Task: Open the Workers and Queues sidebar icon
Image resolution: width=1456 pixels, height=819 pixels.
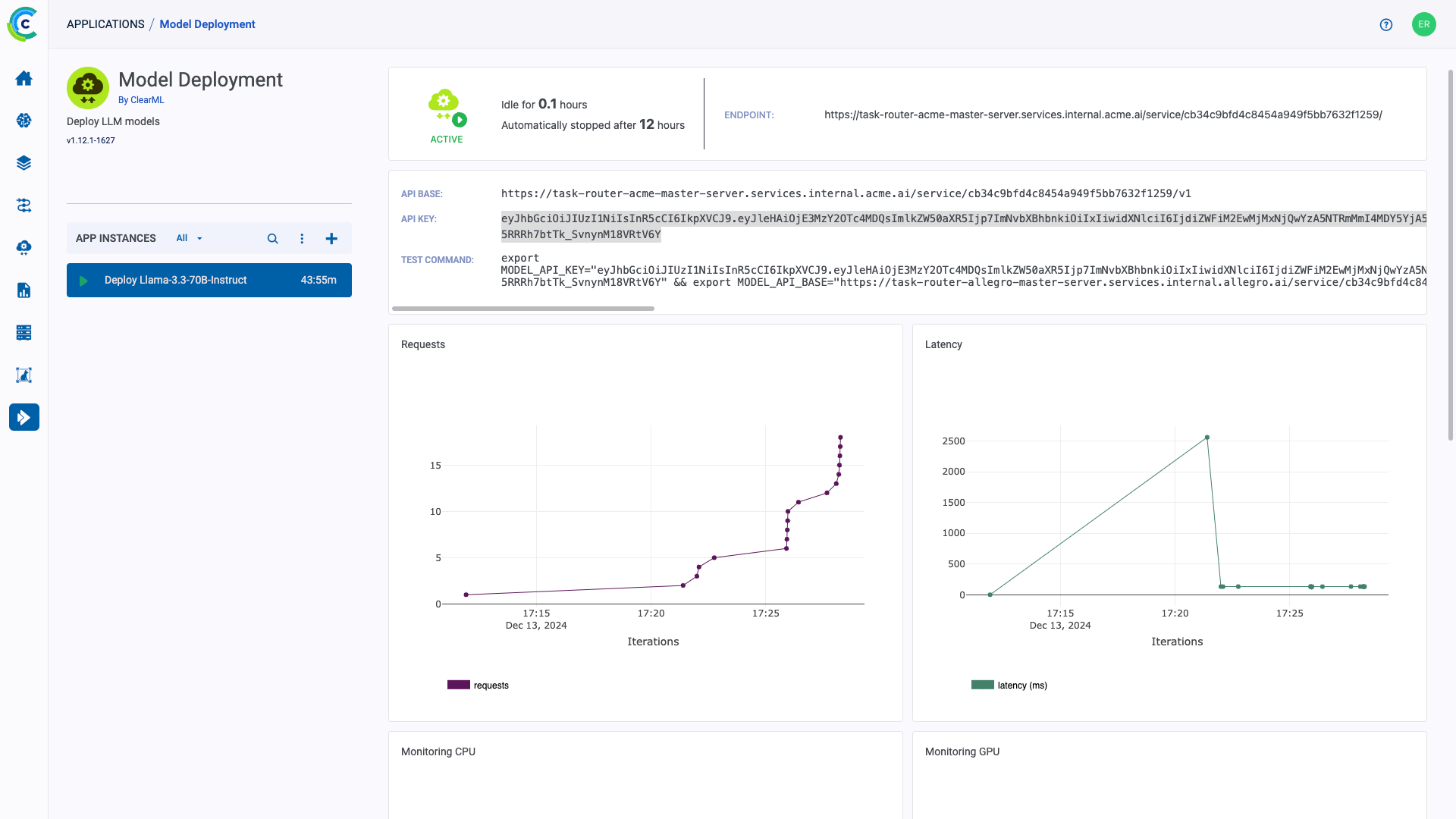Action: coord(24,332)
